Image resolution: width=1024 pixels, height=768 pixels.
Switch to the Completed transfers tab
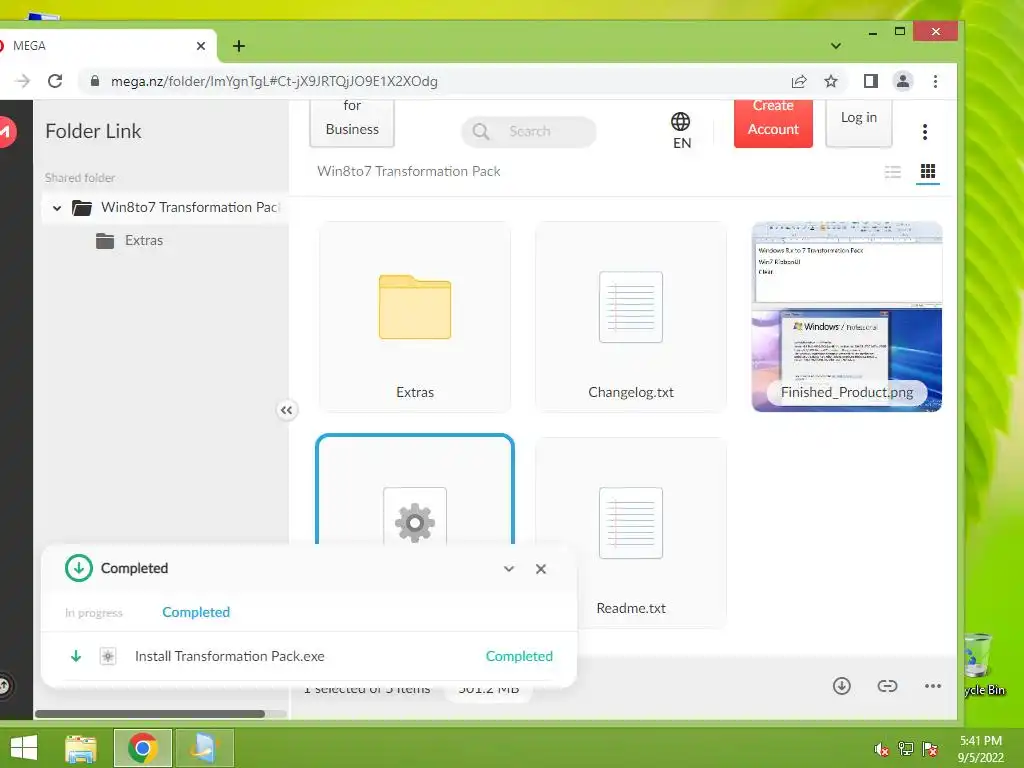click(x=196, y=612)
